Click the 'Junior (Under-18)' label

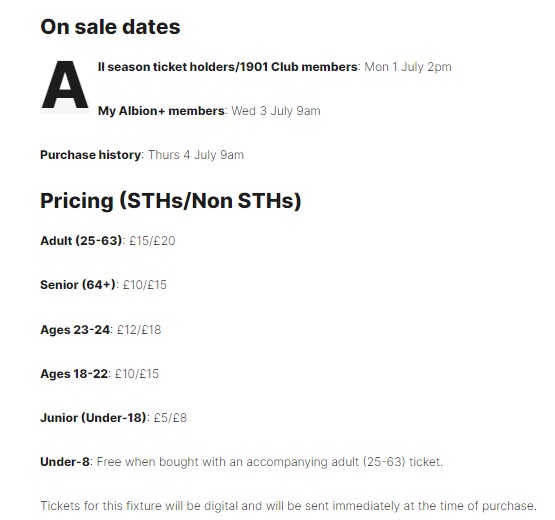(x=93, y=418)
